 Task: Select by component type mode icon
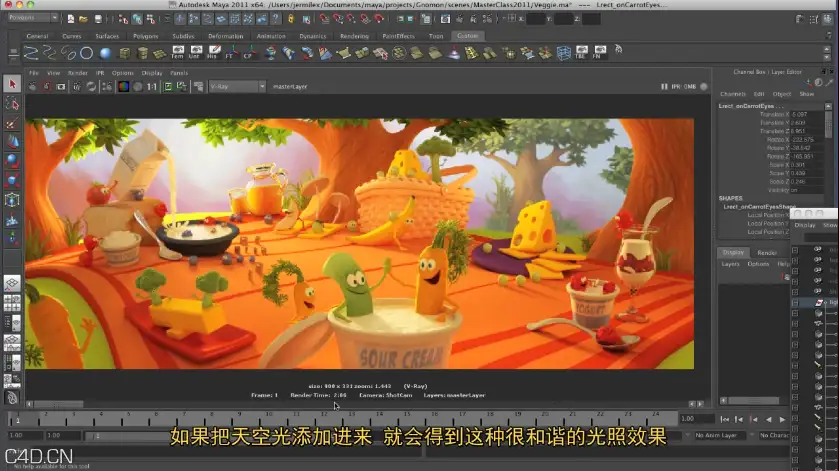(x=150, y=19)
